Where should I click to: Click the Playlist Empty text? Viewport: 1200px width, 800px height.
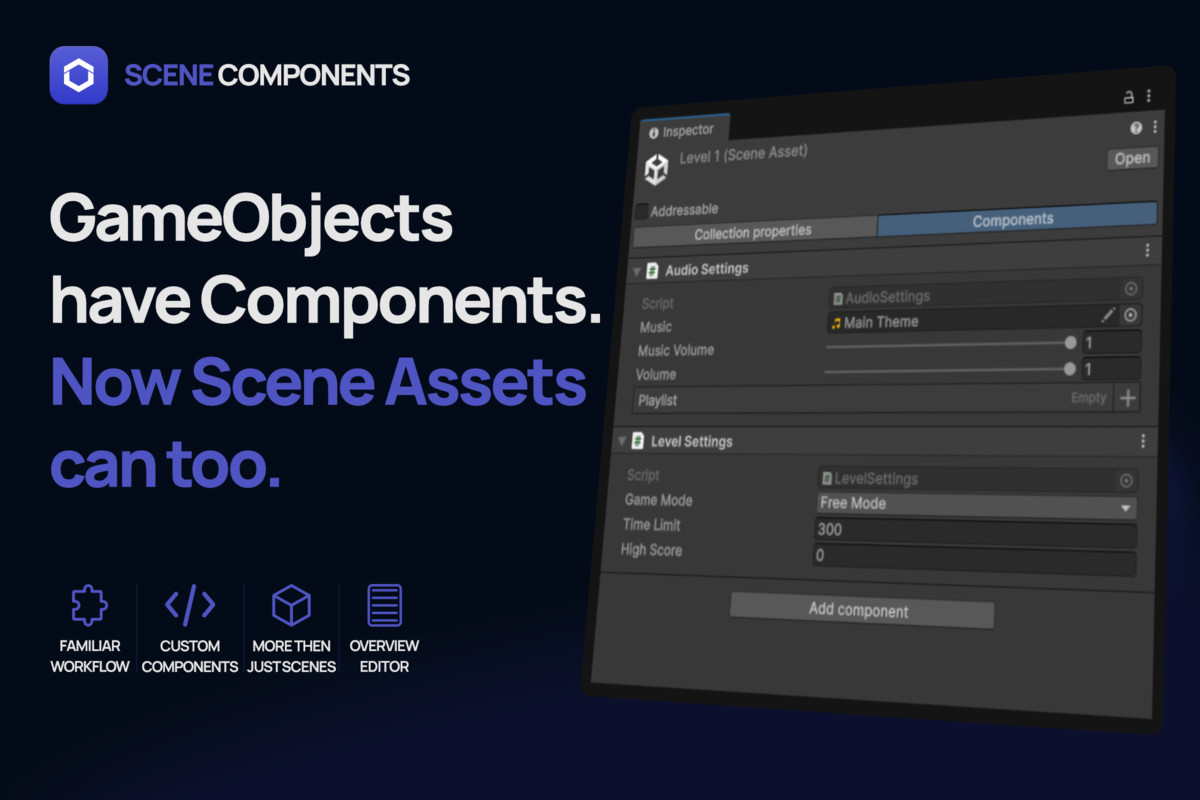(1089, 397)
